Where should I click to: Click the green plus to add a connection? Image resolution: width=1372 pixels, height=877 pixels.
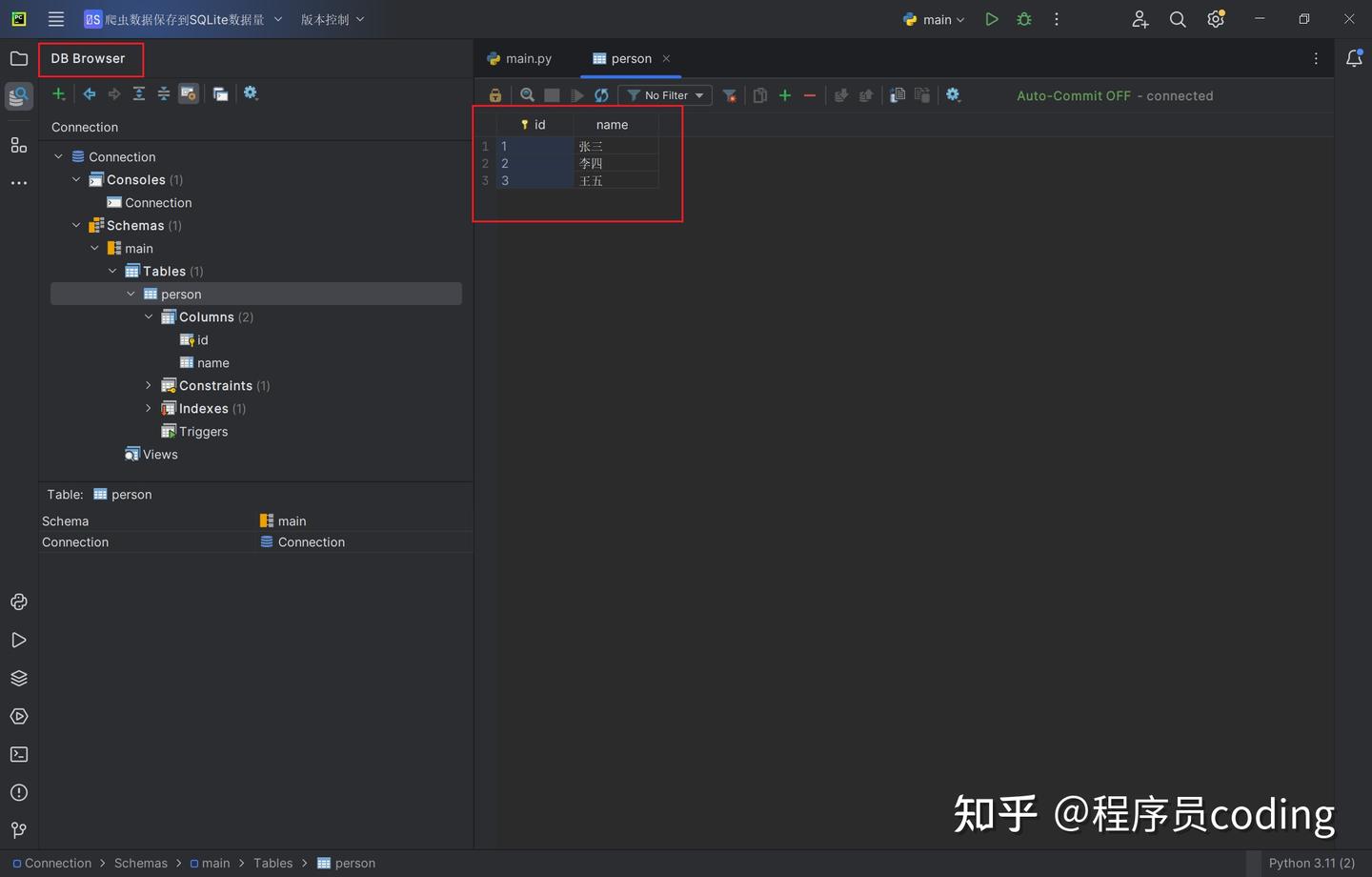59,93
